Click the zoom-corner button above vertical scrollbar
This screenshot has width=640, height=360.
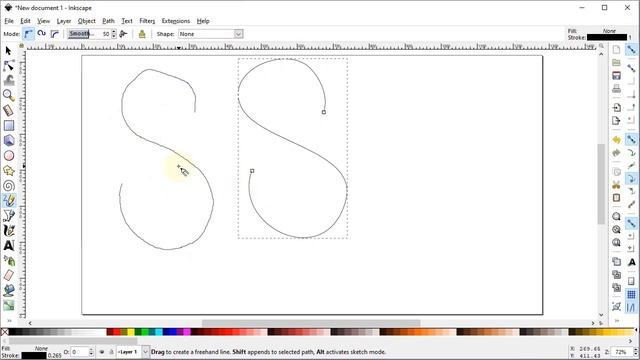[x=601, y=46]
